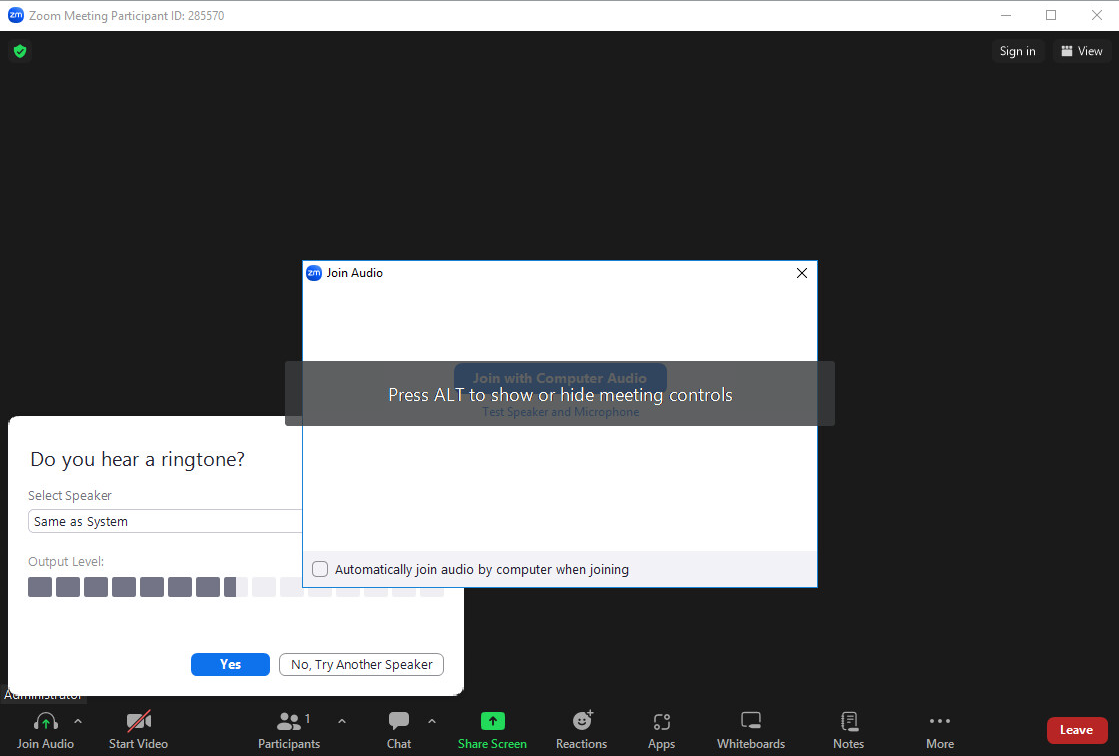Screen dimensions: 1119x756
Task: Leave the meeting using the red button
Action: tap(1076, 730)
